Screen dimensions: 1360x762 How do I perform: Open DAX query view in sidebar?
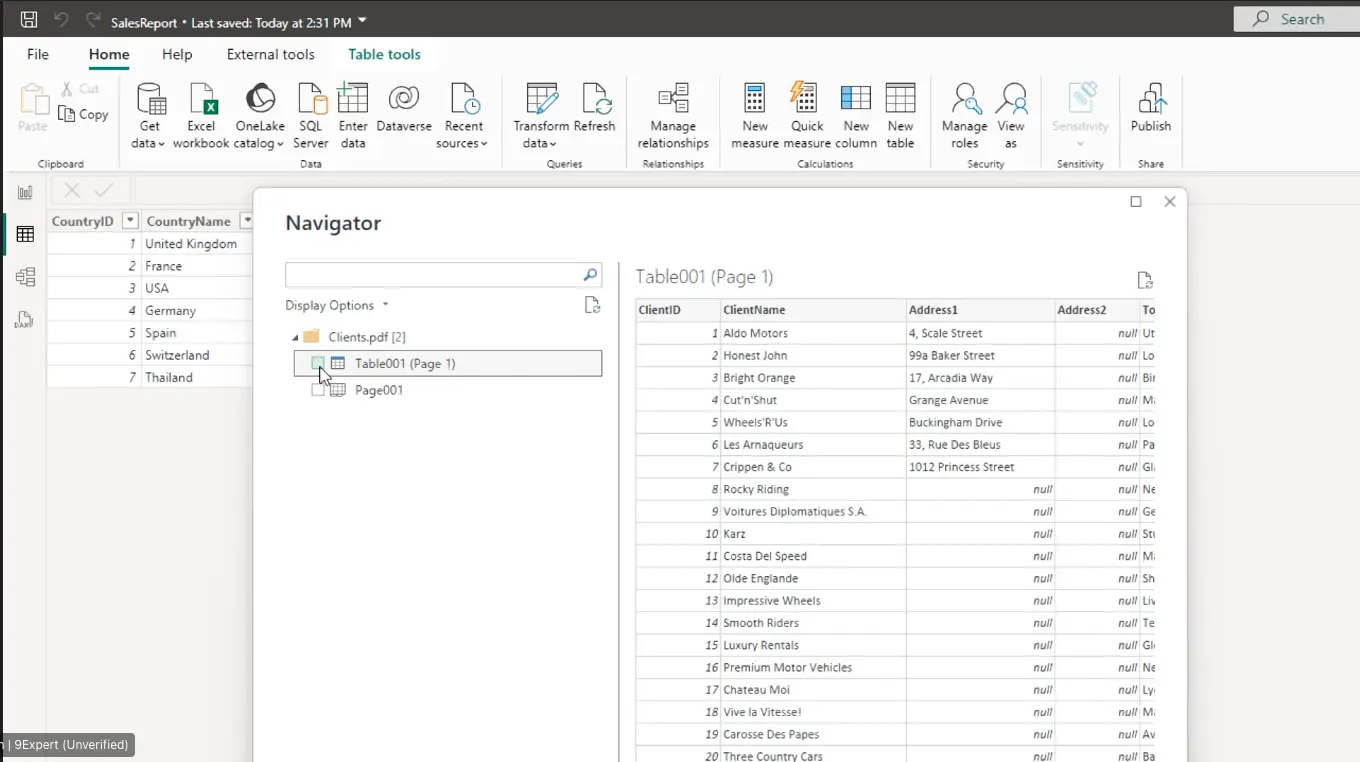pos(25,320)
